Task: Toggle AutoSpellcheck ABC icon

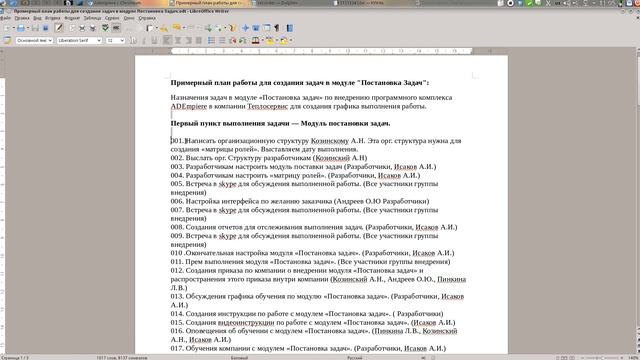Action: [x=116, y=28]
